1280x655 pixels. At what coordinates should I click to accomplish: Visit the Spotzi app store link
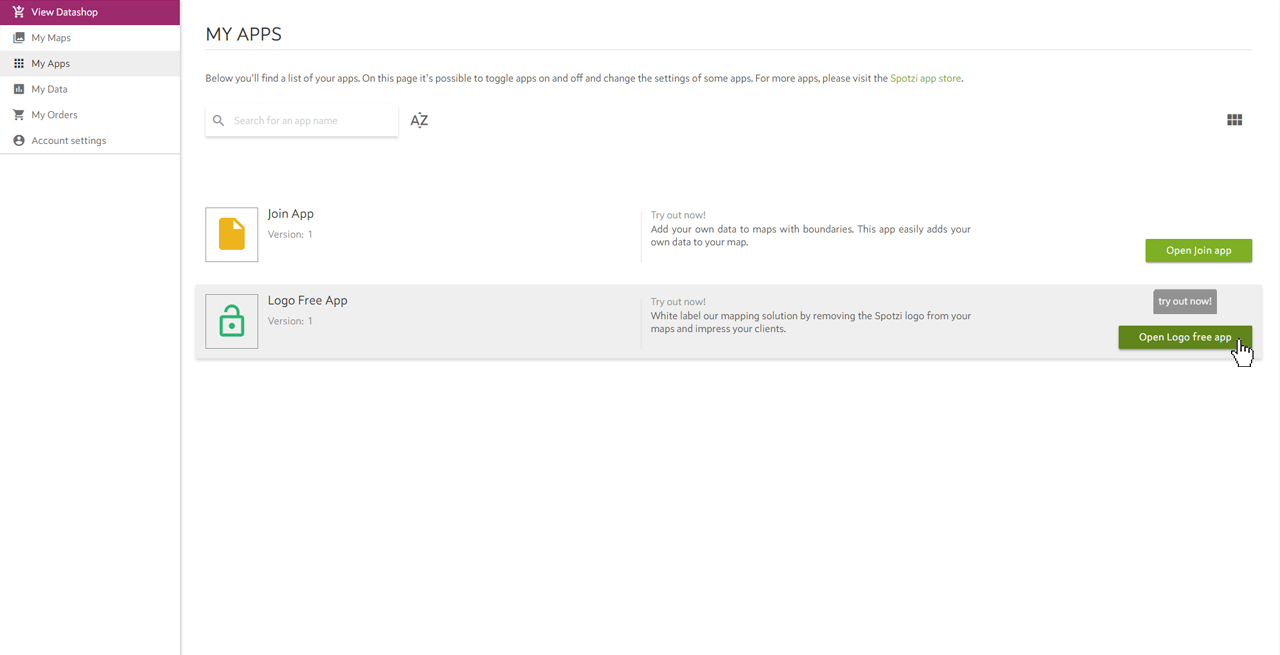click(926, 78)
